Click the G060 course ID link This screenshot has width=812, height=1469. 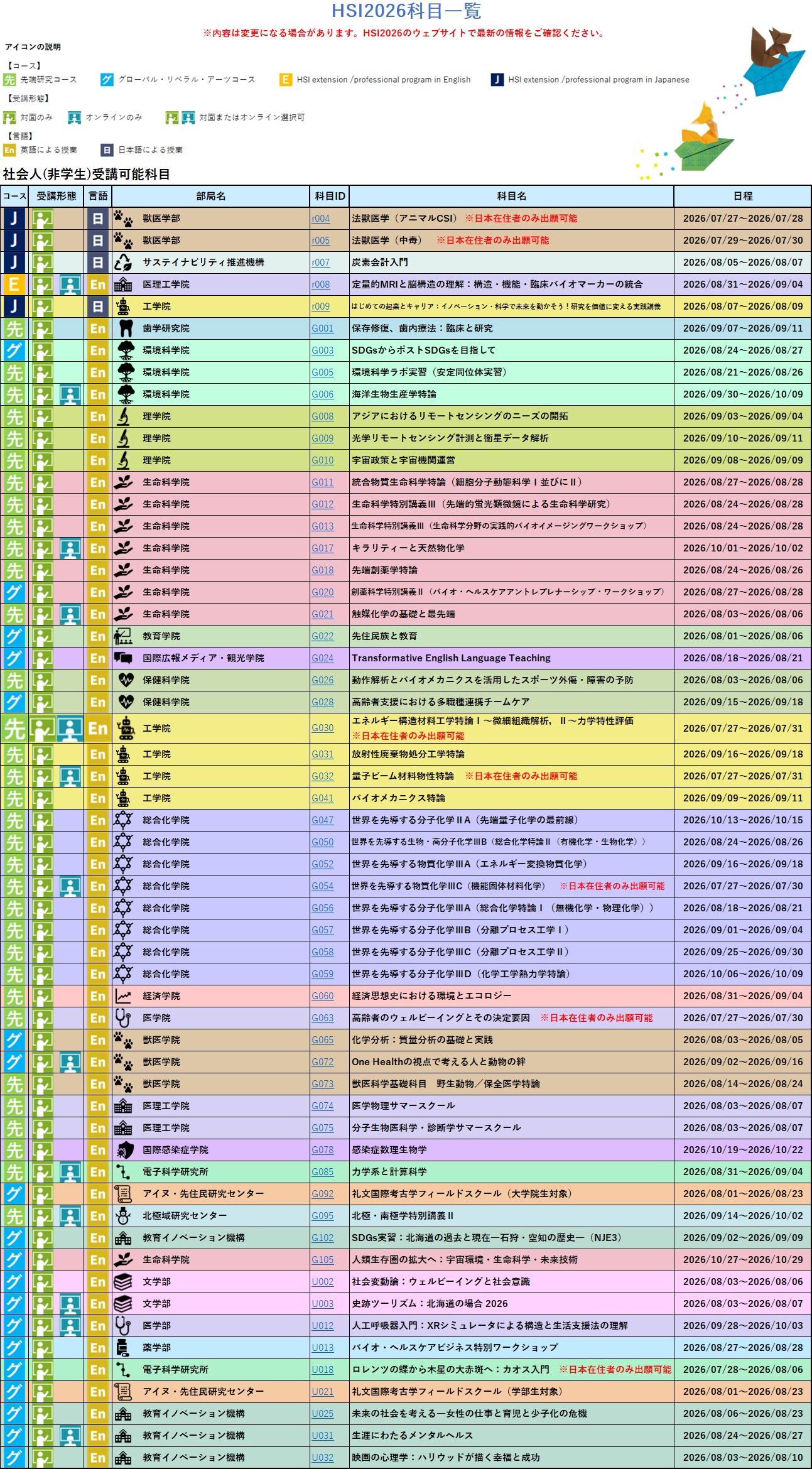[x=323, y=996]
